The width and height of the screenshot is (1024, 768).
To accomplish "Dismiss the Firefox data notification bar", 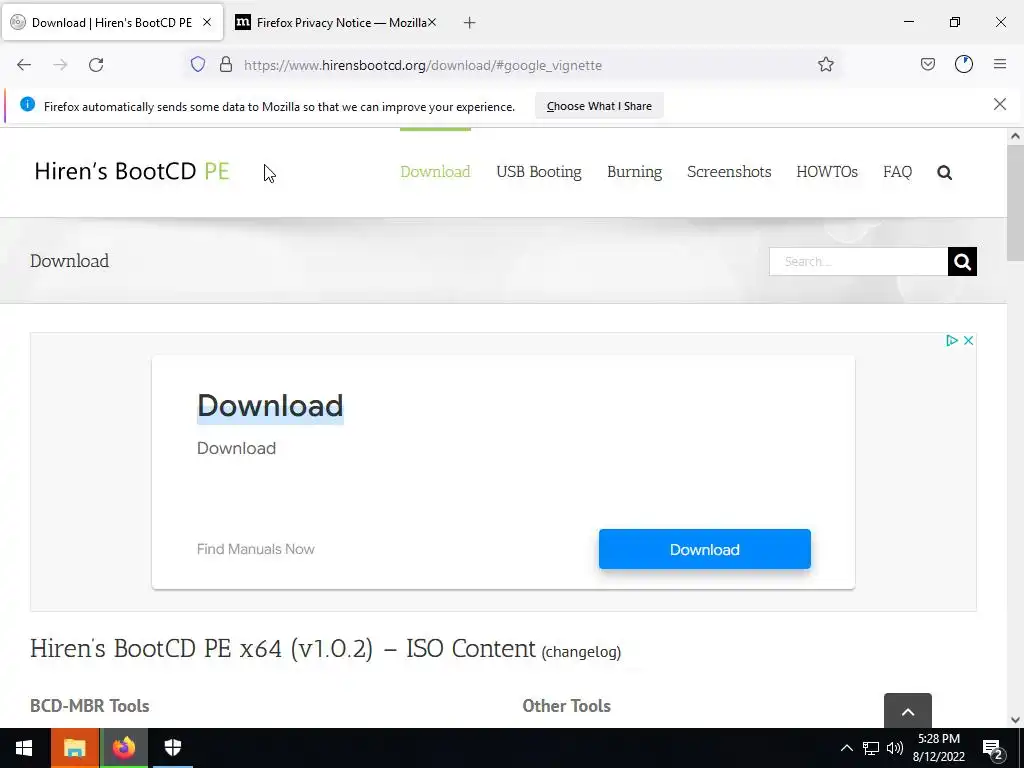I will click(999, 104).
